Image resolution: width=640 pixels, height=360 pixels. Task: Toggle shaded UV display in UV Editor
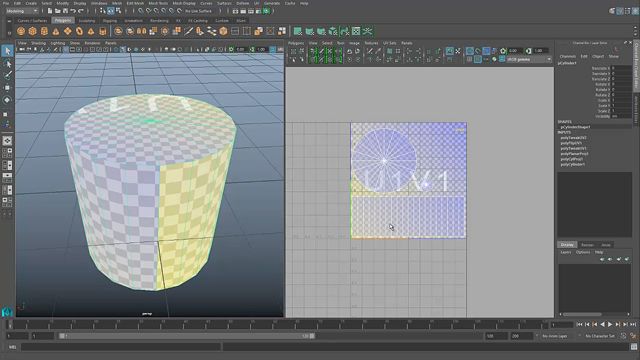click(x=486, y=51)
